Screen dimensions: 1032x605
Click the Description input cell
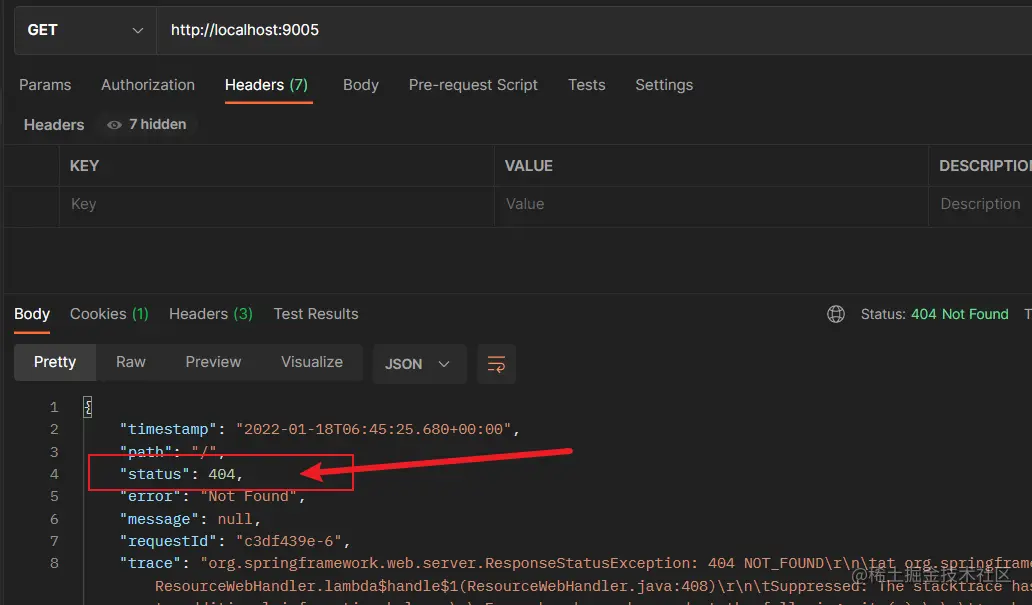[x=981, y=207]
